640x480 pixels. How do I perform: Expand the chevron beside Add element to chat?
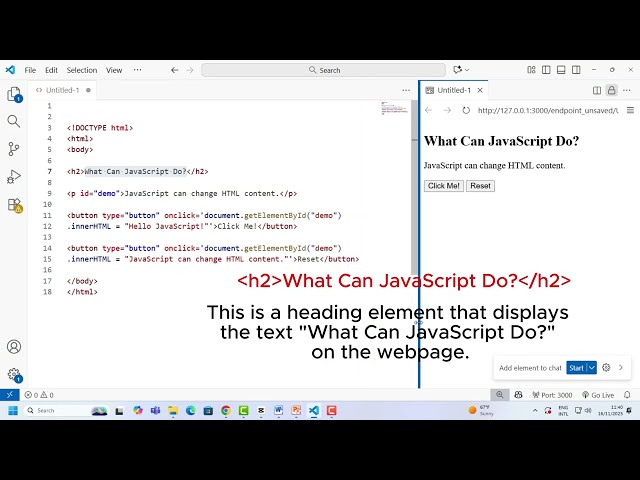621,367
